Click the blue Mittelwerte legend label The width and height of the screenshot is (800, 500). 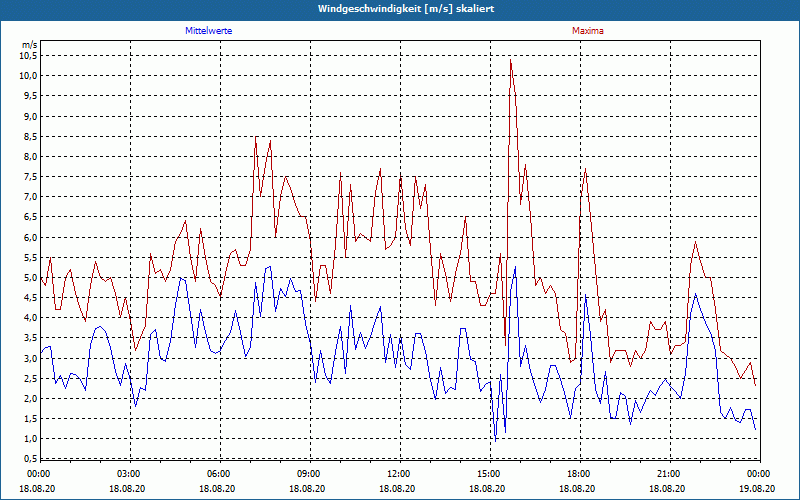pos(208,31)
